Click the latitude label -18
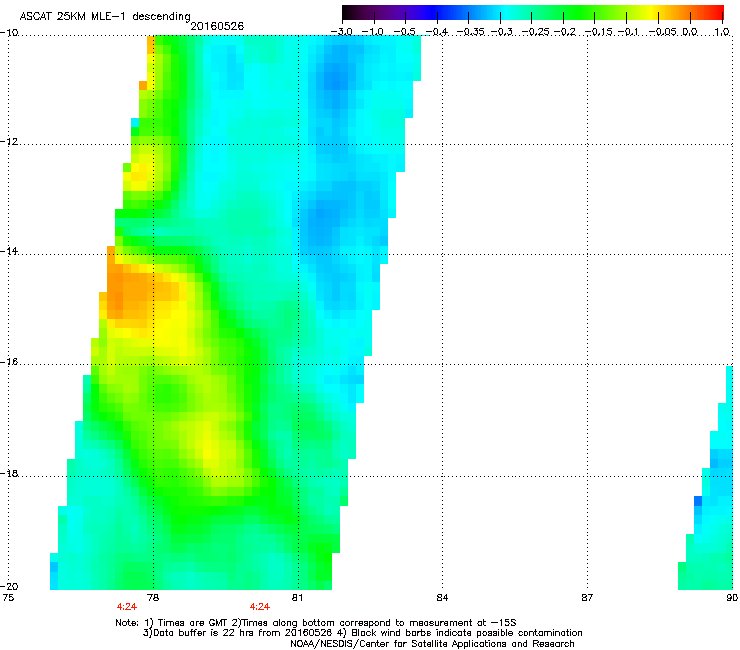The height and width of the screenshot is (650, 740). click(x=8, y=473)
